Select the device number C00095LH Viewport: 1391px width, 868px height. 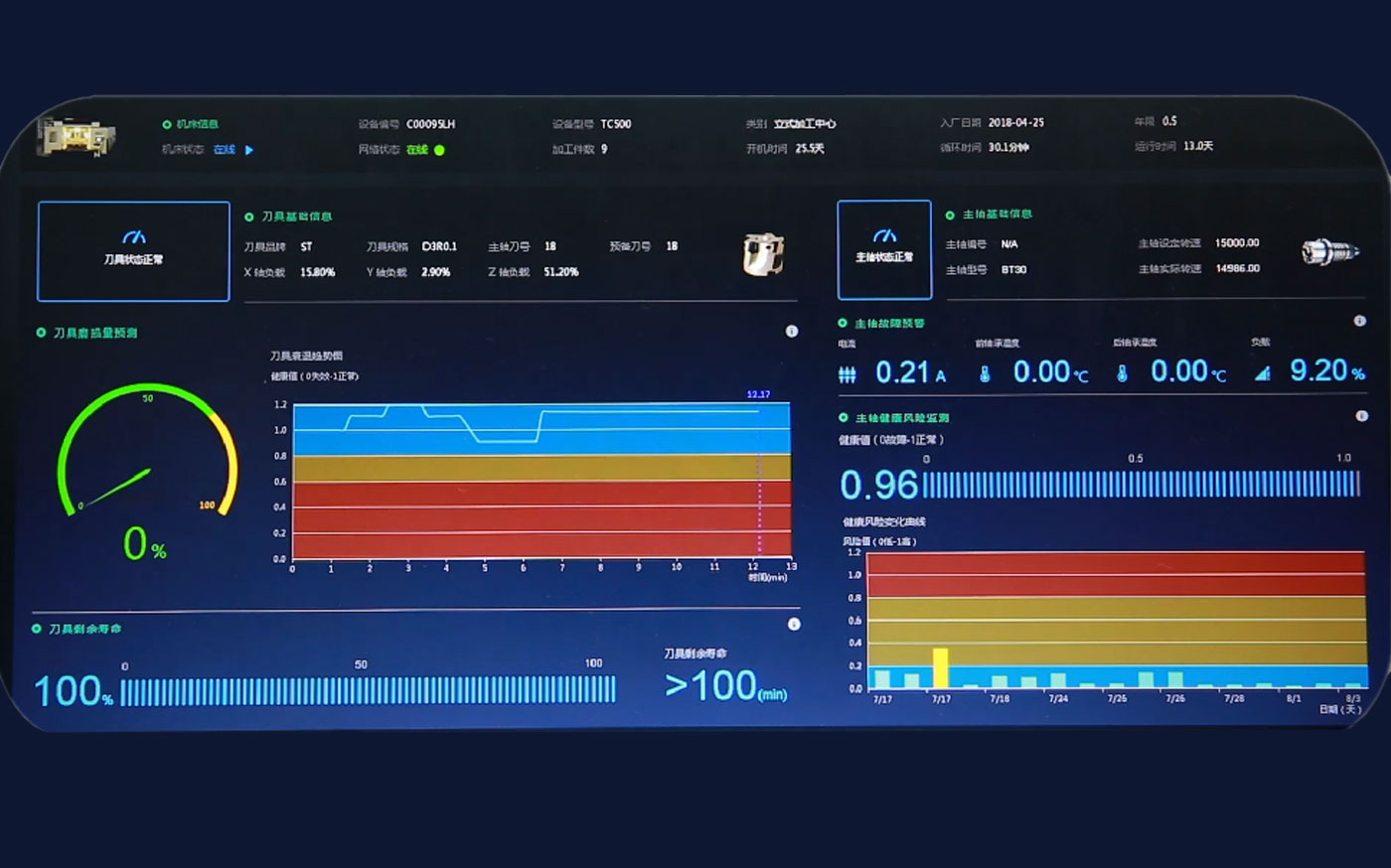tap(430, 124)
